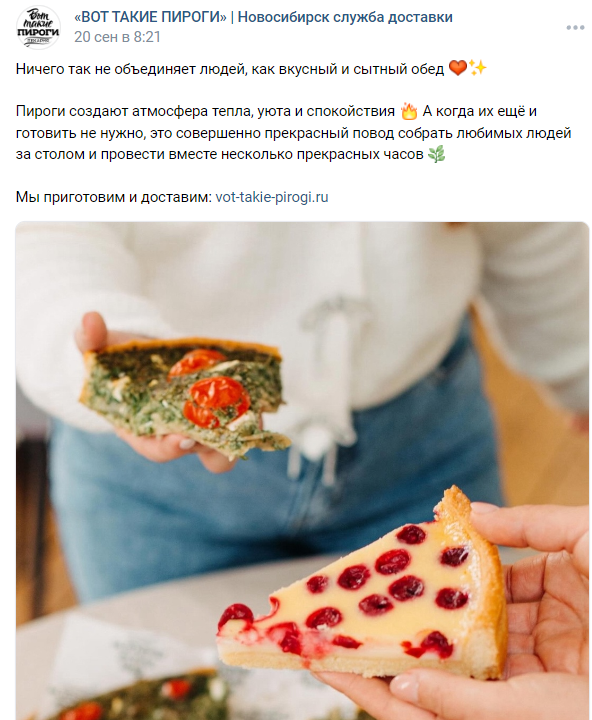The height and width of the screenshot is (720, 592).
Task: Open the three-dot post options menu
Action: pyautogui.click(x=575, y=28)
